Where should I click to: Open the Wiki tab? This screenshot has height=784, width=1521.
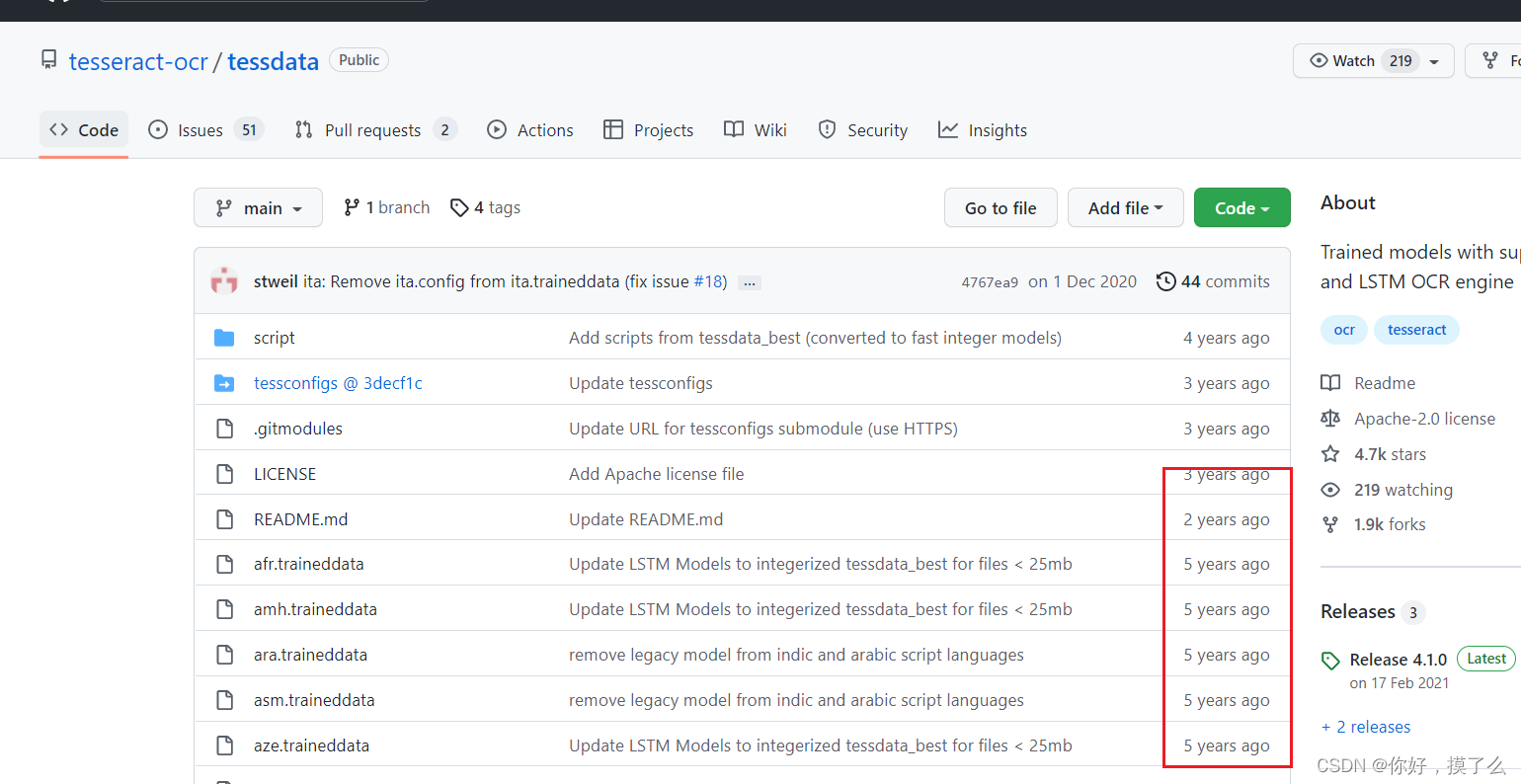pos(756,130)
